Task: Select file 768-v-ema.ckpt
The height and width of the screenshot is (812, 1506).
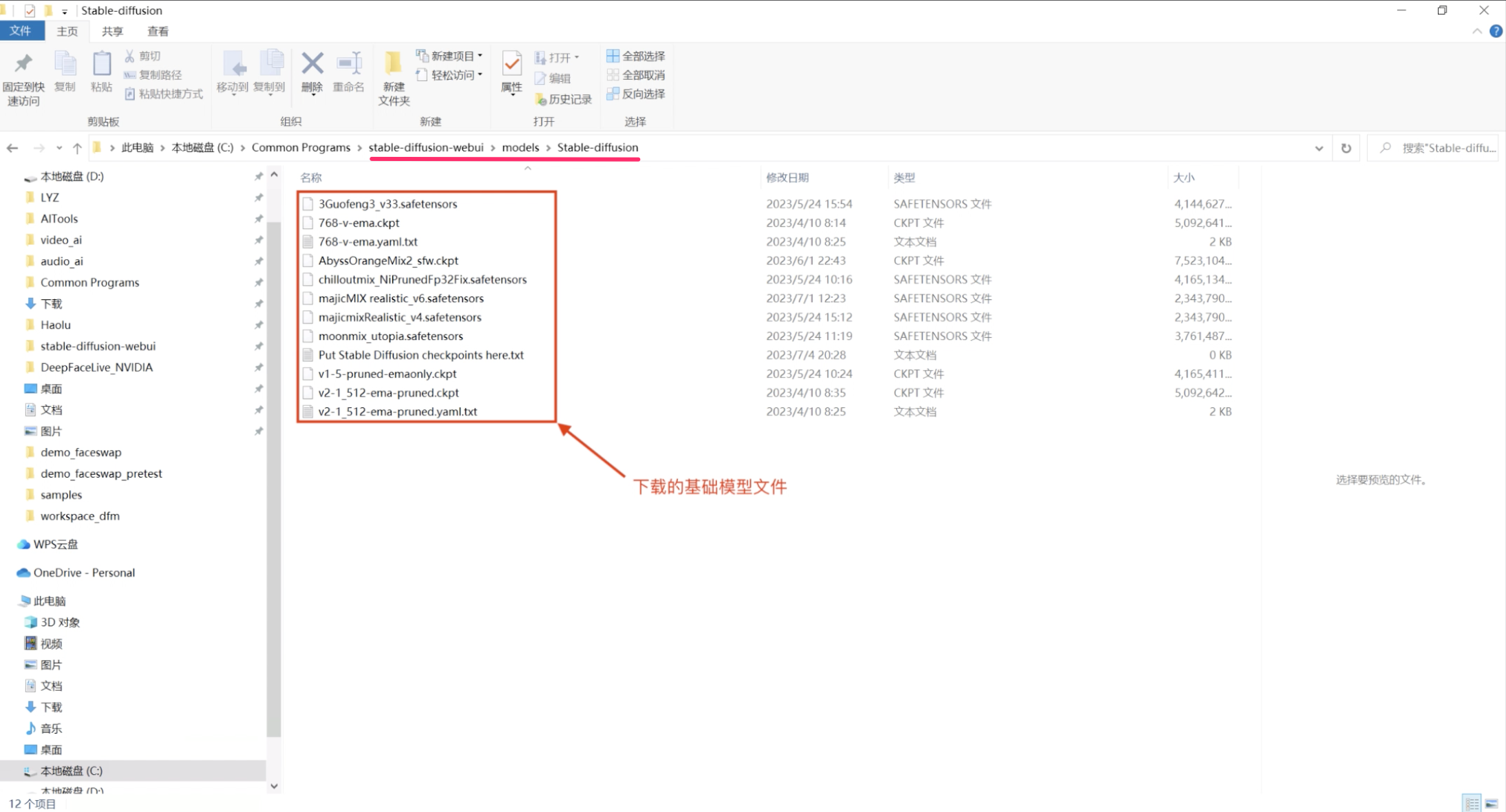Action: pos(359,223)
